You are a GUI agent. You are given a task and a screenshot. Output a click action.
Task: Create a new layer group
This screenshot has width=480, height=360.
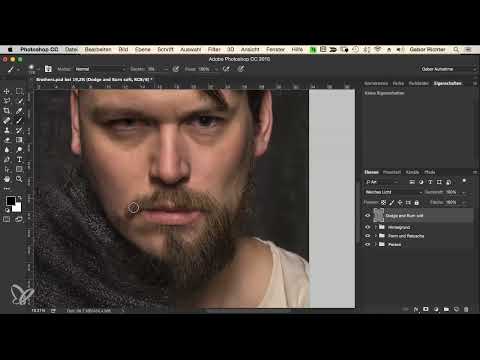446,309
